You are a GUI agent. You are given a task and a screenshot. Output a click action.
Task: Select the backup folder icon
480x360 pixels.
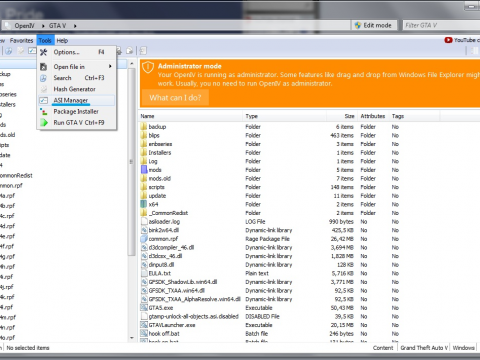point(144,127)
